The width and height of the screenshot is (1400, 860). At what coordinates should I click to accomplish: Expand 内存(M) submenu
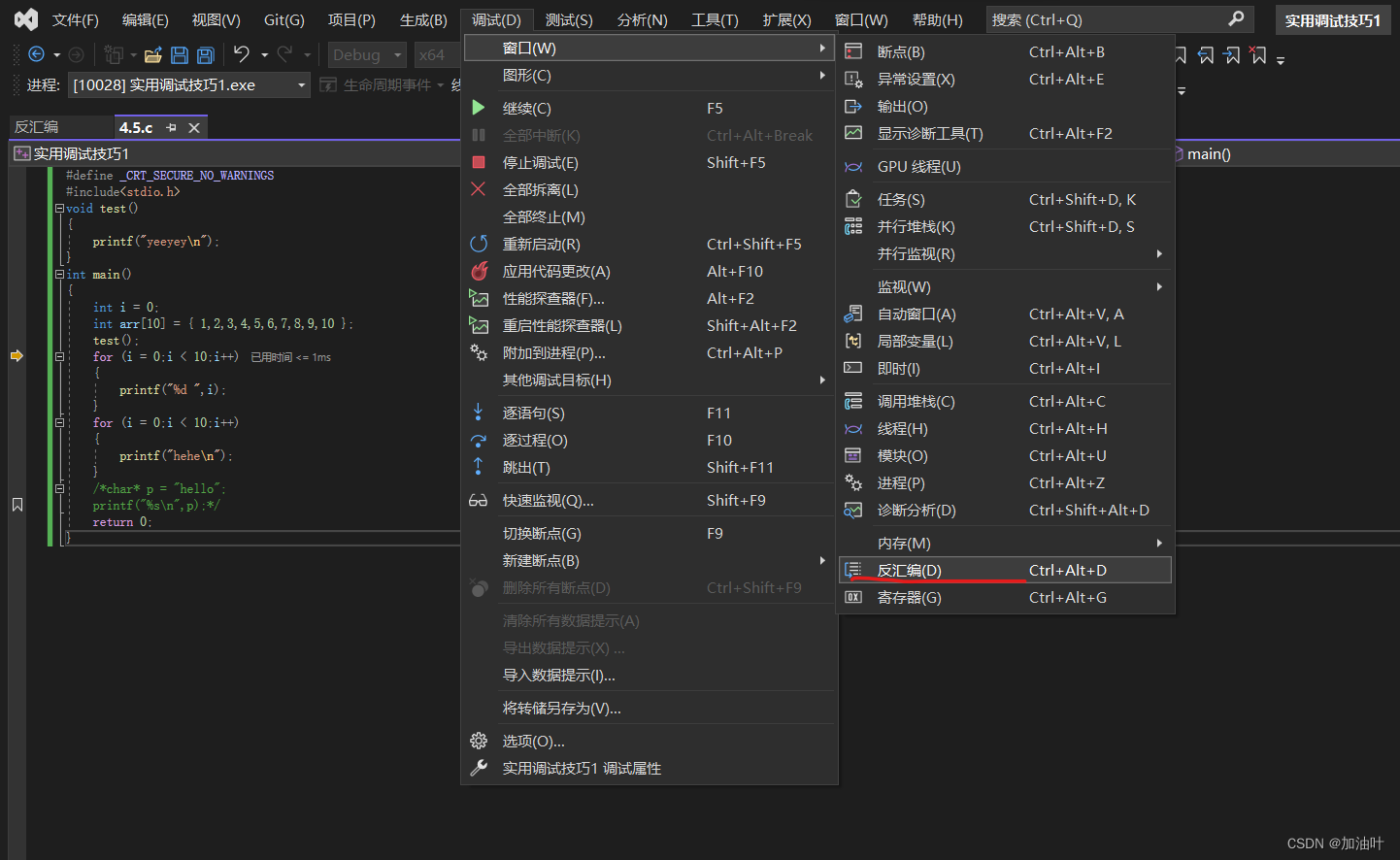[1005, 543]
